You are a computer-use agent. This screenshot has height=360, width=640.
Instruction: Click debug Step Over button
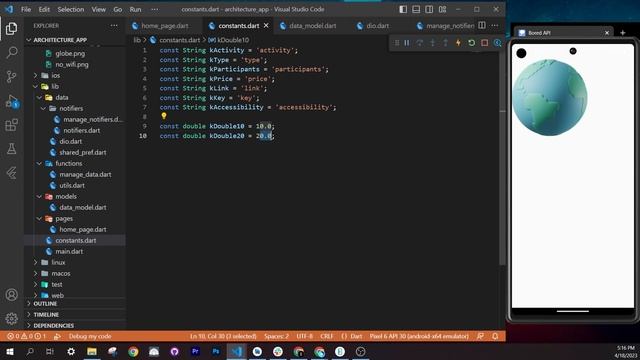tap(419, 43)
